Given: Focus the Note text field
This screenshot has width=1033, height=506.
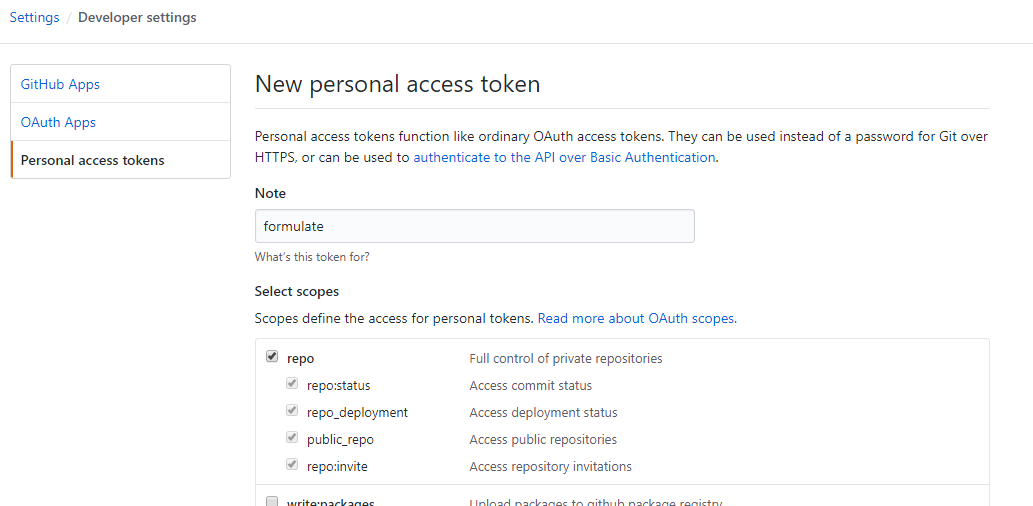Looking at the screenshot, I should 474,226.
